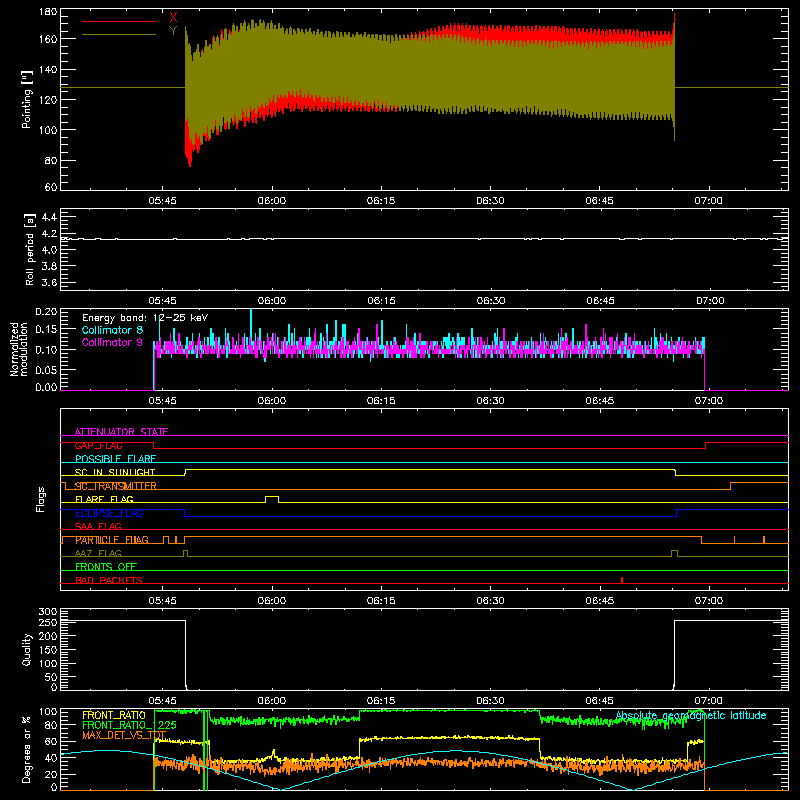Click the MAX_DET_VS_TOT legend entry
Screen dimensions: 800x800
pos(124,735)
